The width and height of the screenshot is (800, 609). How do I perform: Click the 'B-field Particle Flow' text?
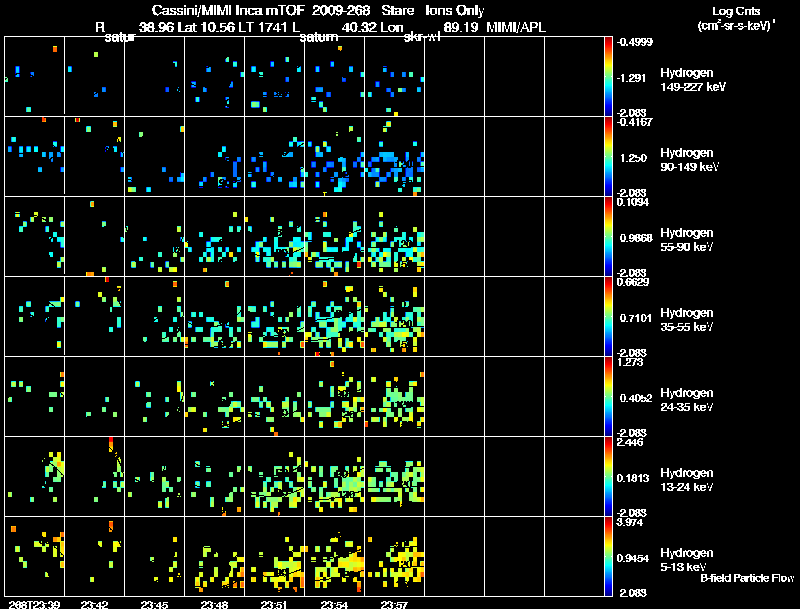click(x=747, y=578)
